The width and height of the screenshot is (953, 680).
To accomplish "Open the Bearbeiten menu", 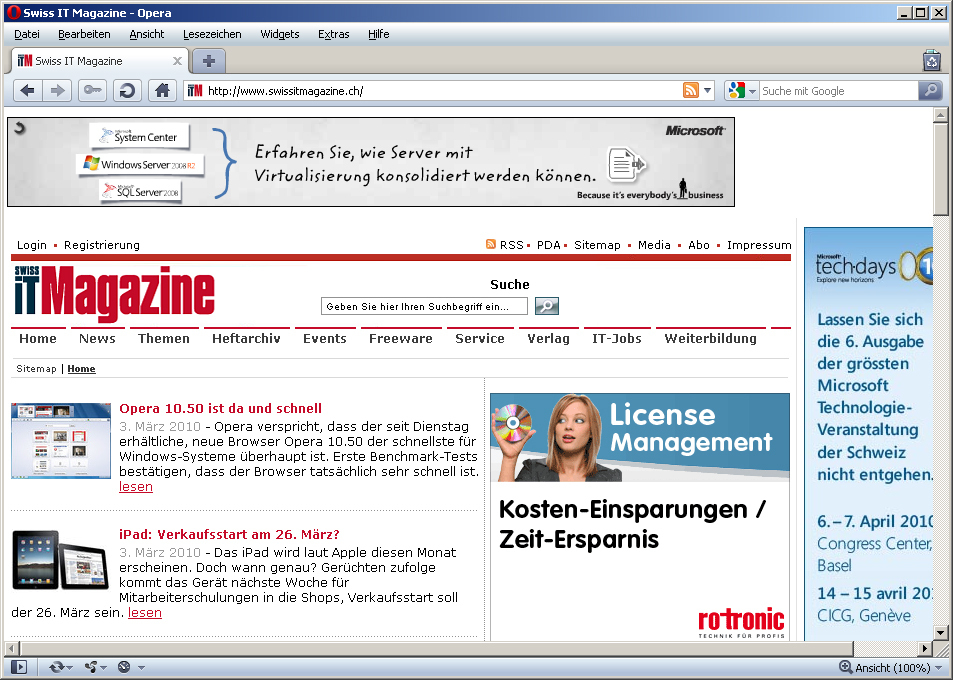I will click(84, 34).
